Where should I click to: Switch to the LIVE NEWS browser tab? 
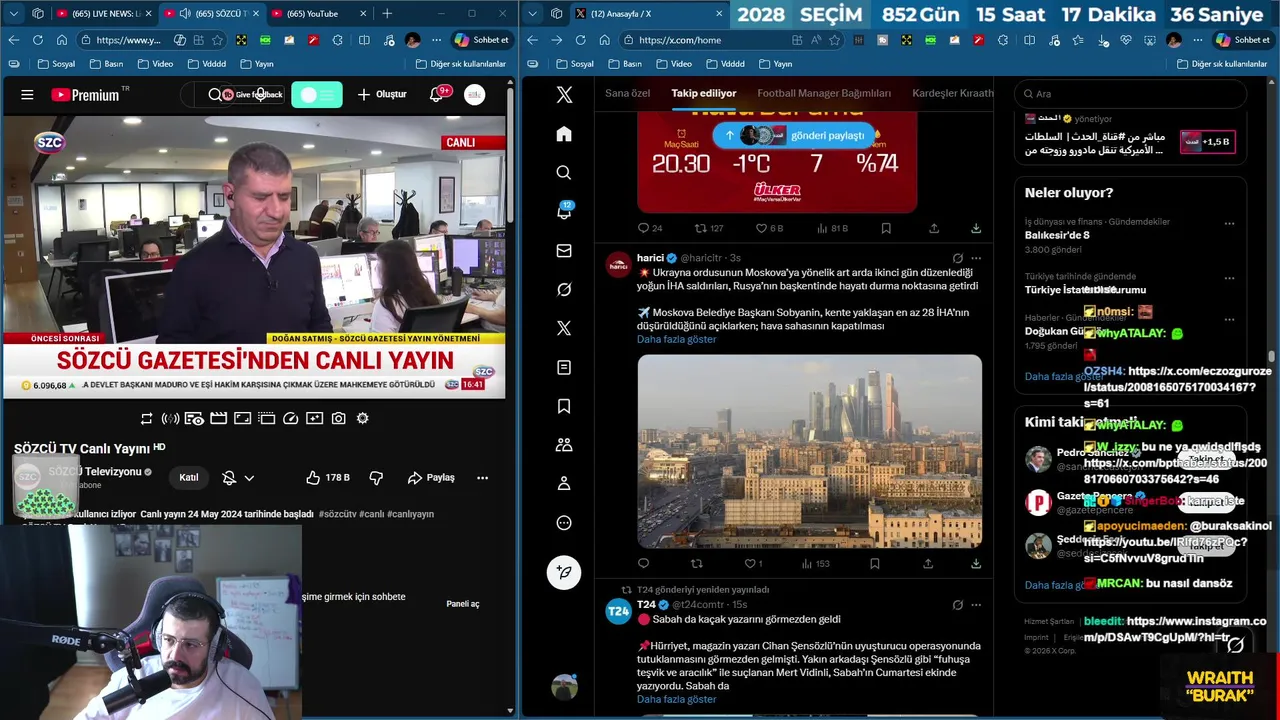coord(104,14)
